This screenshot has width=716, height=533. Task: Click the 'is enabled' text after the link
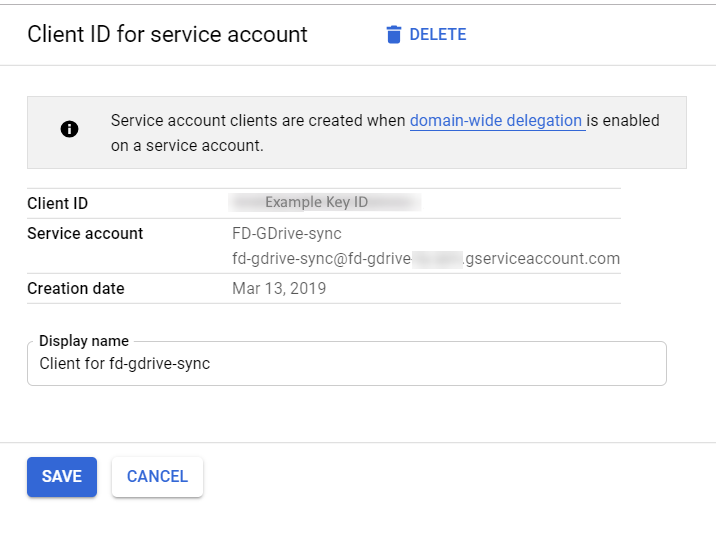pos(623,121)
